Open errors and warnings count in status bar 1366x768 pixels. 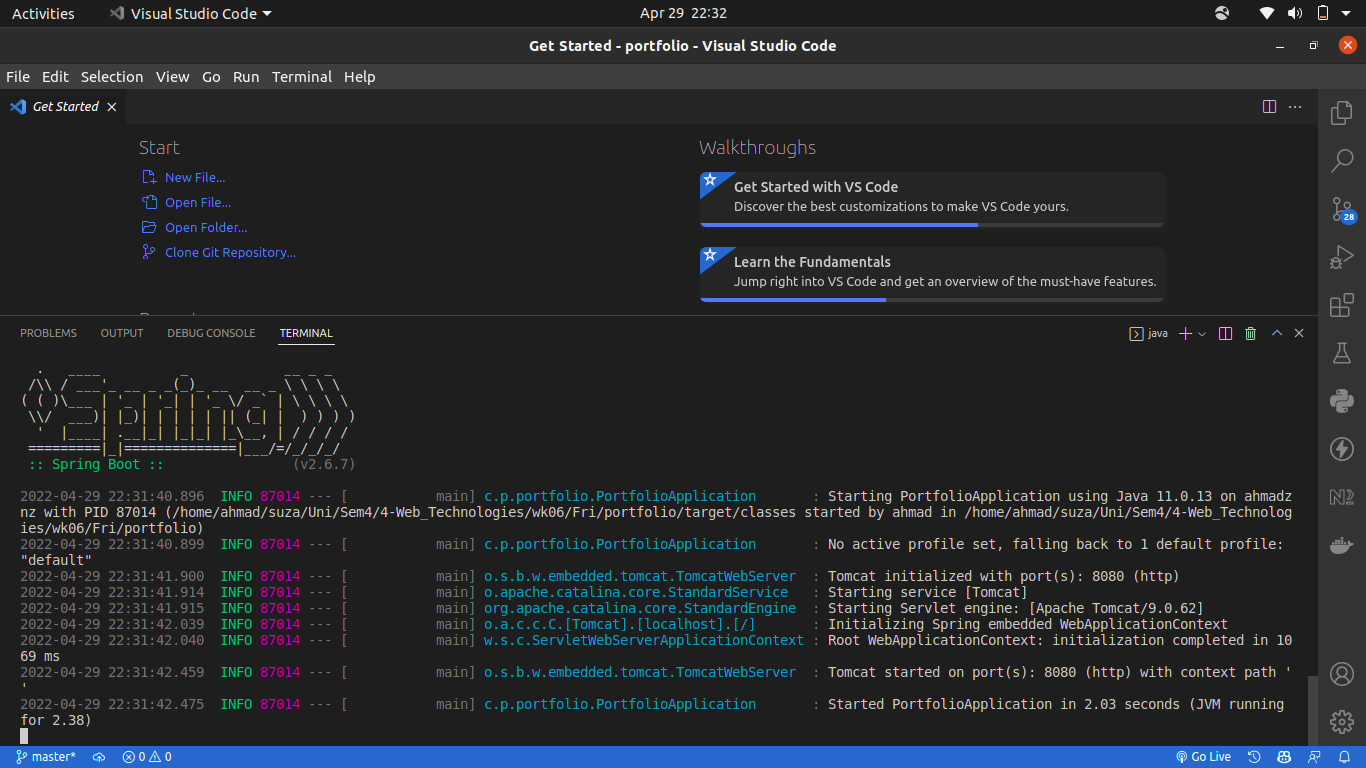coord(147,757)
